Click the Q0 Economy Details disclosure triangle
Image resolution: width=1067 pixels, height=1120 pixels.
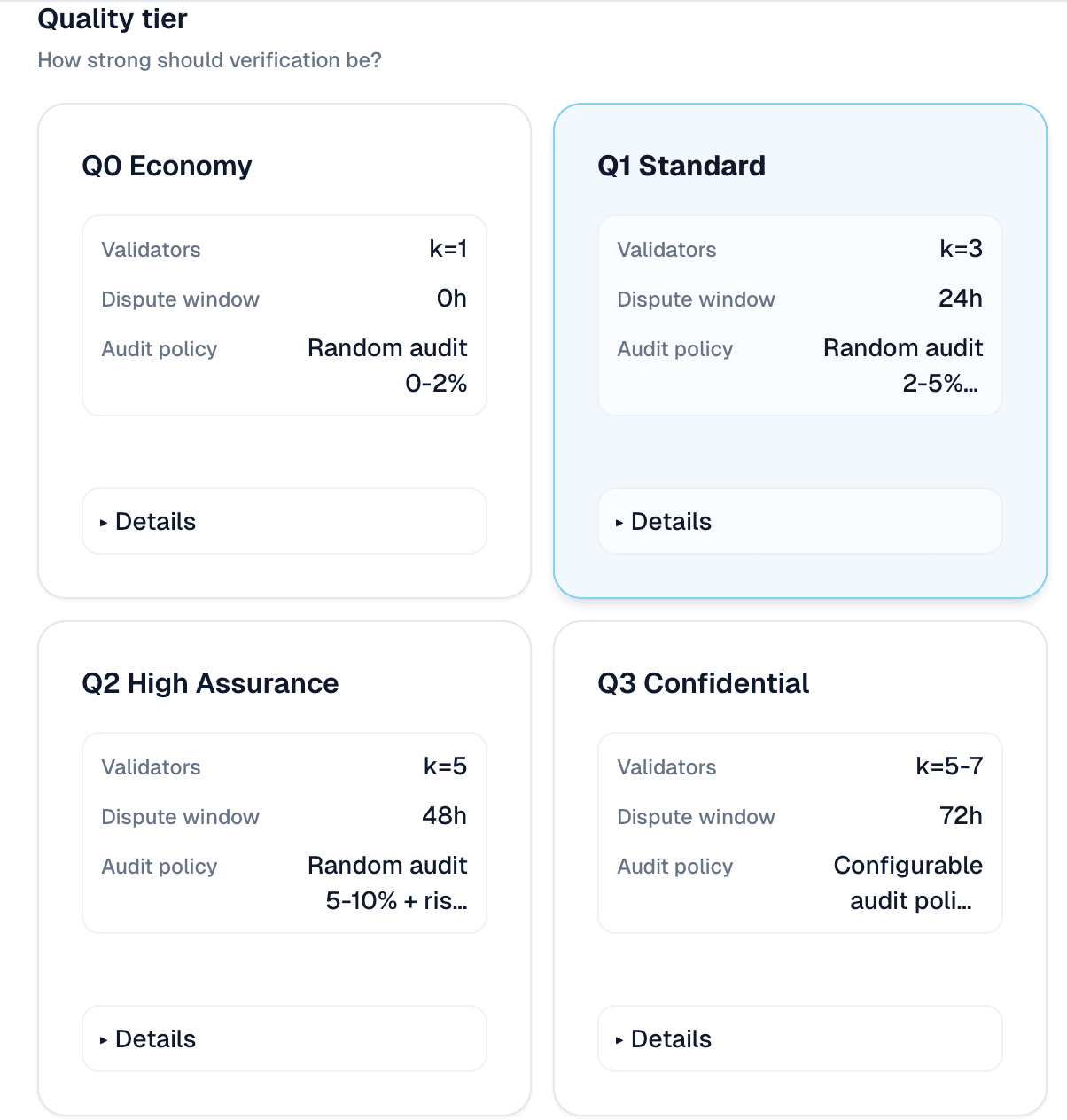pos(104,523)
